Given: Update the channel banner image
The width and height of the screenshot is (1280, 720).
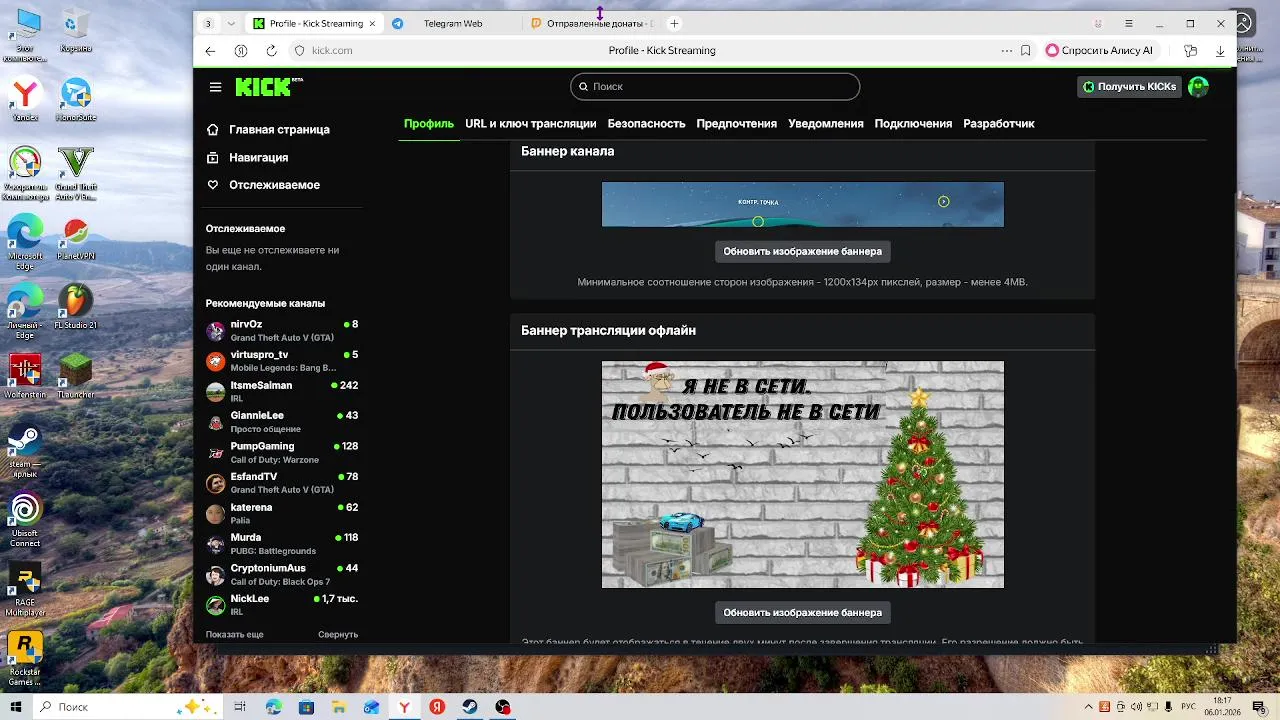Looking at the screenshot, I should click(x=803, y=252).
